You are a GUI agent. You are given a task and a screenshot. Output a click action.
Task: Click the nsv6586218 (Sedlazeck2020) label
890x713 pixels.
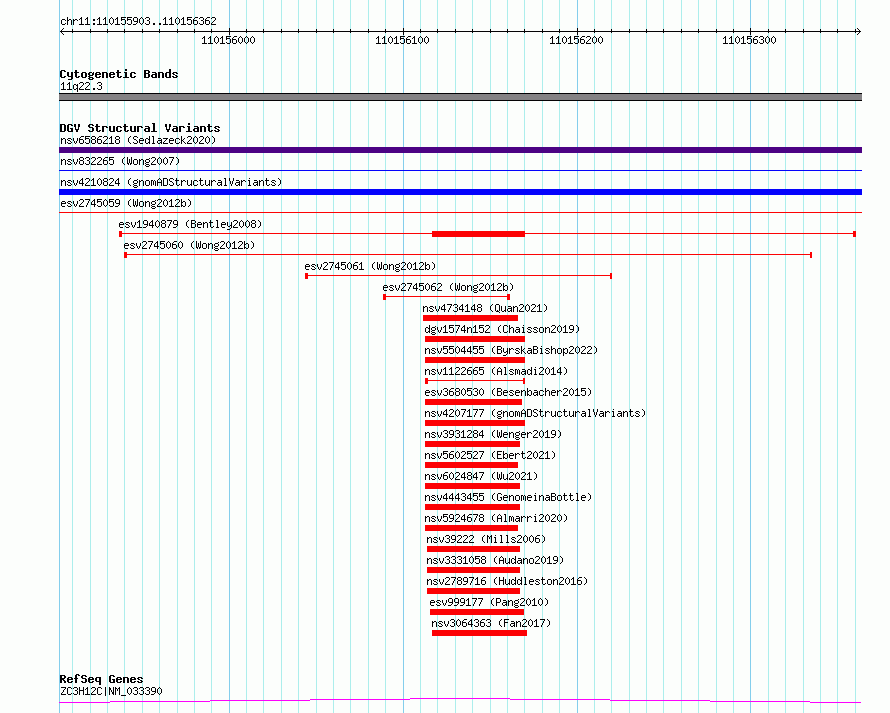(138, 140)
